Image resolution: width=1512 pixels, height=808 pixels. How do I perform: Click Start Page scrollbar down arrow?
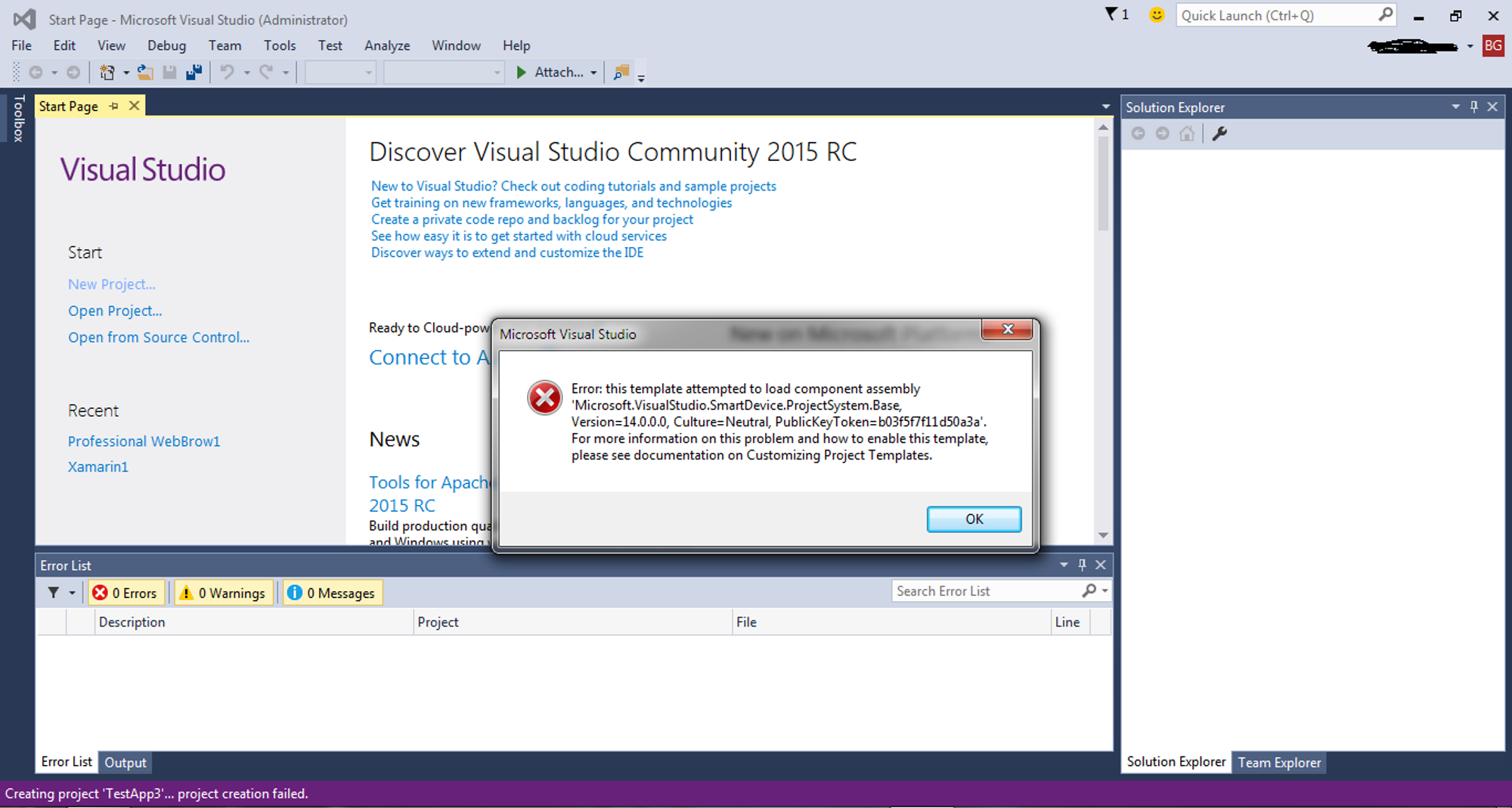coord(1104,535)
